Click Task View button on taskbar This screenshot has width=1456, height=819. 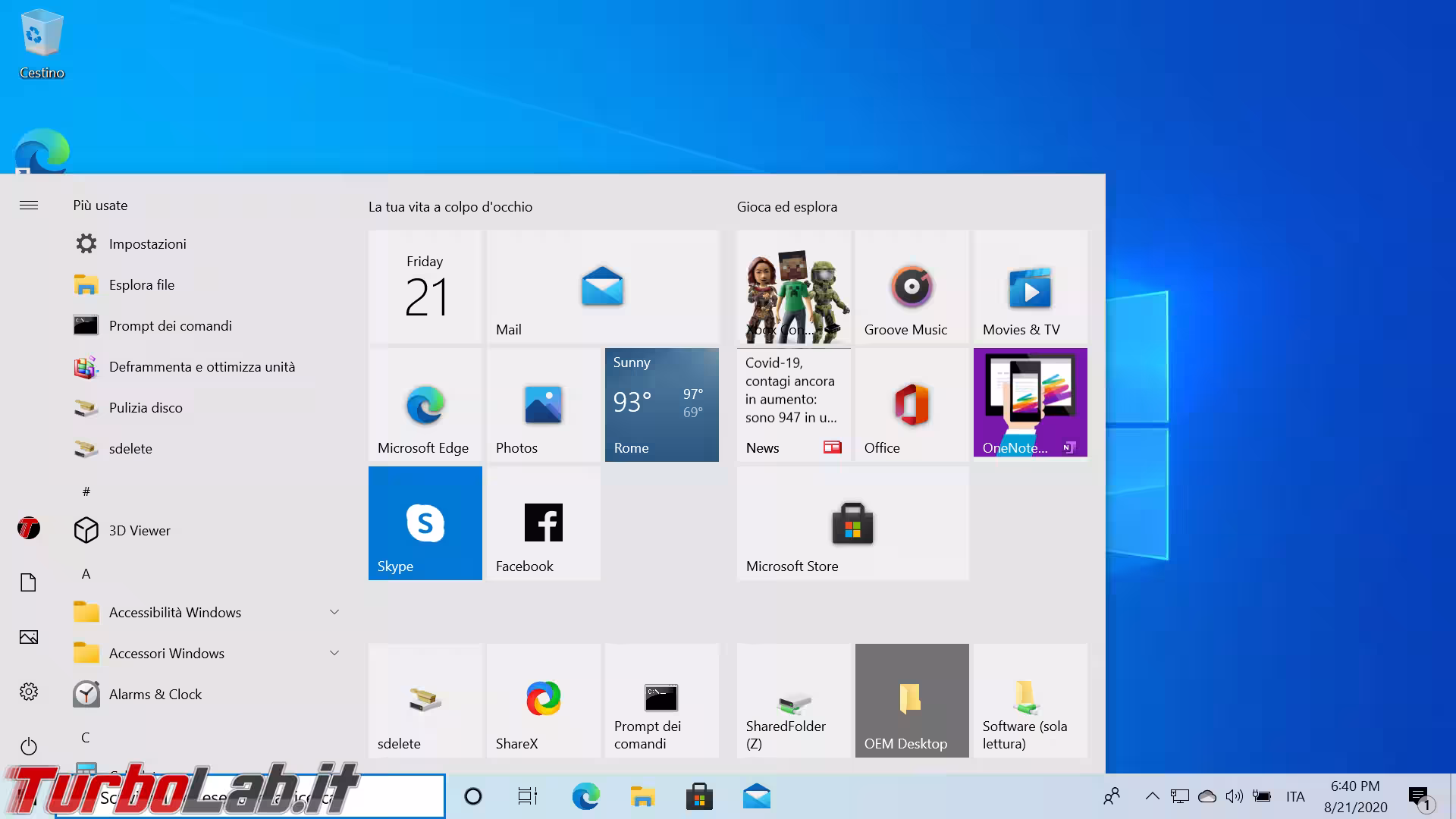(528, 796)
